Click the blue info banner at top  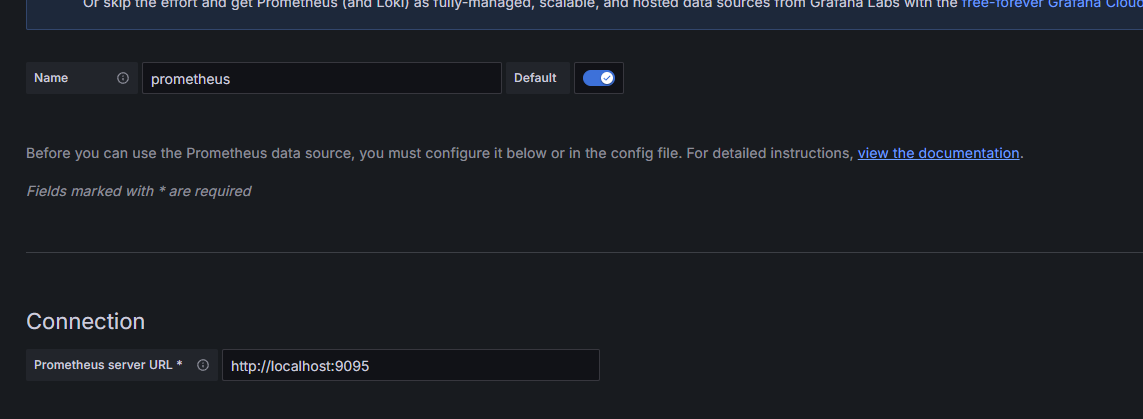pos(500,12)
